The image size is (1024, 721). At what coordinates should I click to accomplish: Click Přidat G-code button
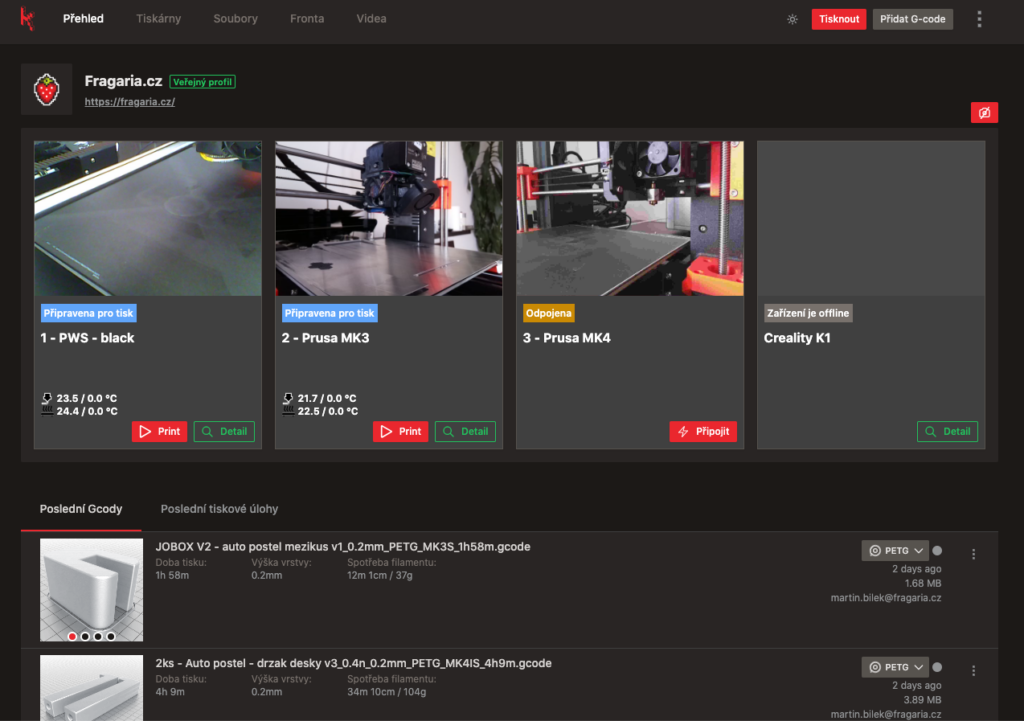tap(912, 19)
